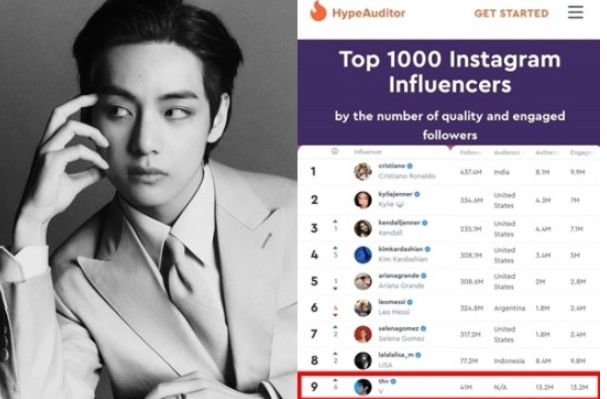Sort by the Engagement column header

581,152
